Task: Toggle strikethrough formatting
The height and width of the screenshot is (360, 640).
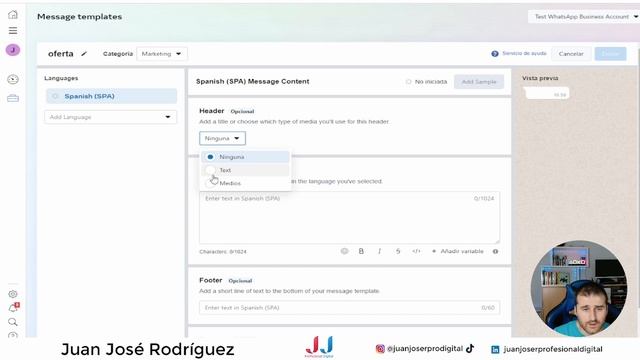Action: pos(398,251)
